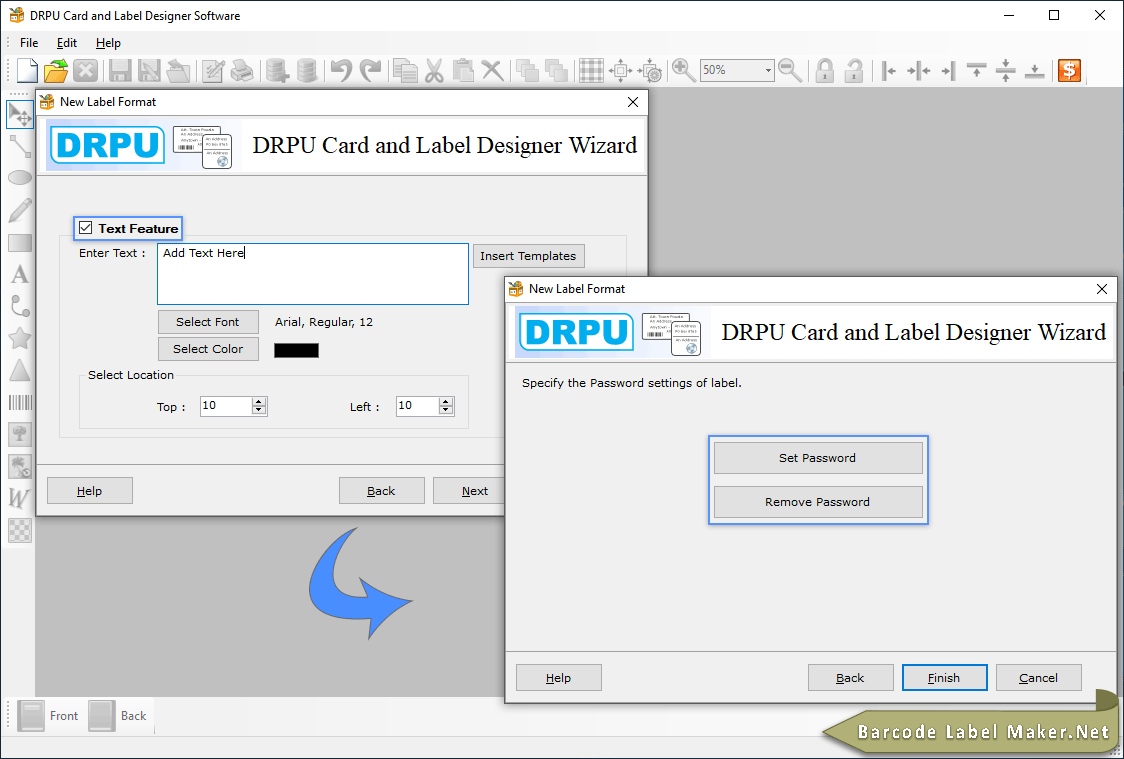This screenshot has width=1124, height=759.
Task: Select the Ellipse shape tool
Action: click(20, 178)
